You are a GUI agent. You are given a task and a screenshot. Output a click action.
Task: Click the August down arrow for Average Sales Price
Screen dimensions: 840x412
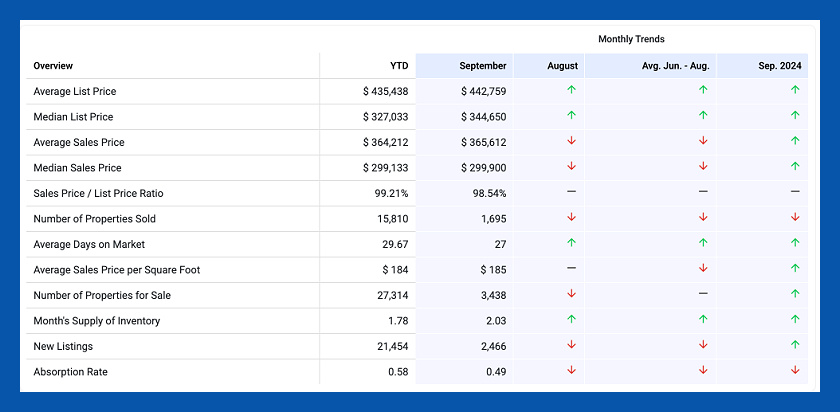(x=571, y=141)
